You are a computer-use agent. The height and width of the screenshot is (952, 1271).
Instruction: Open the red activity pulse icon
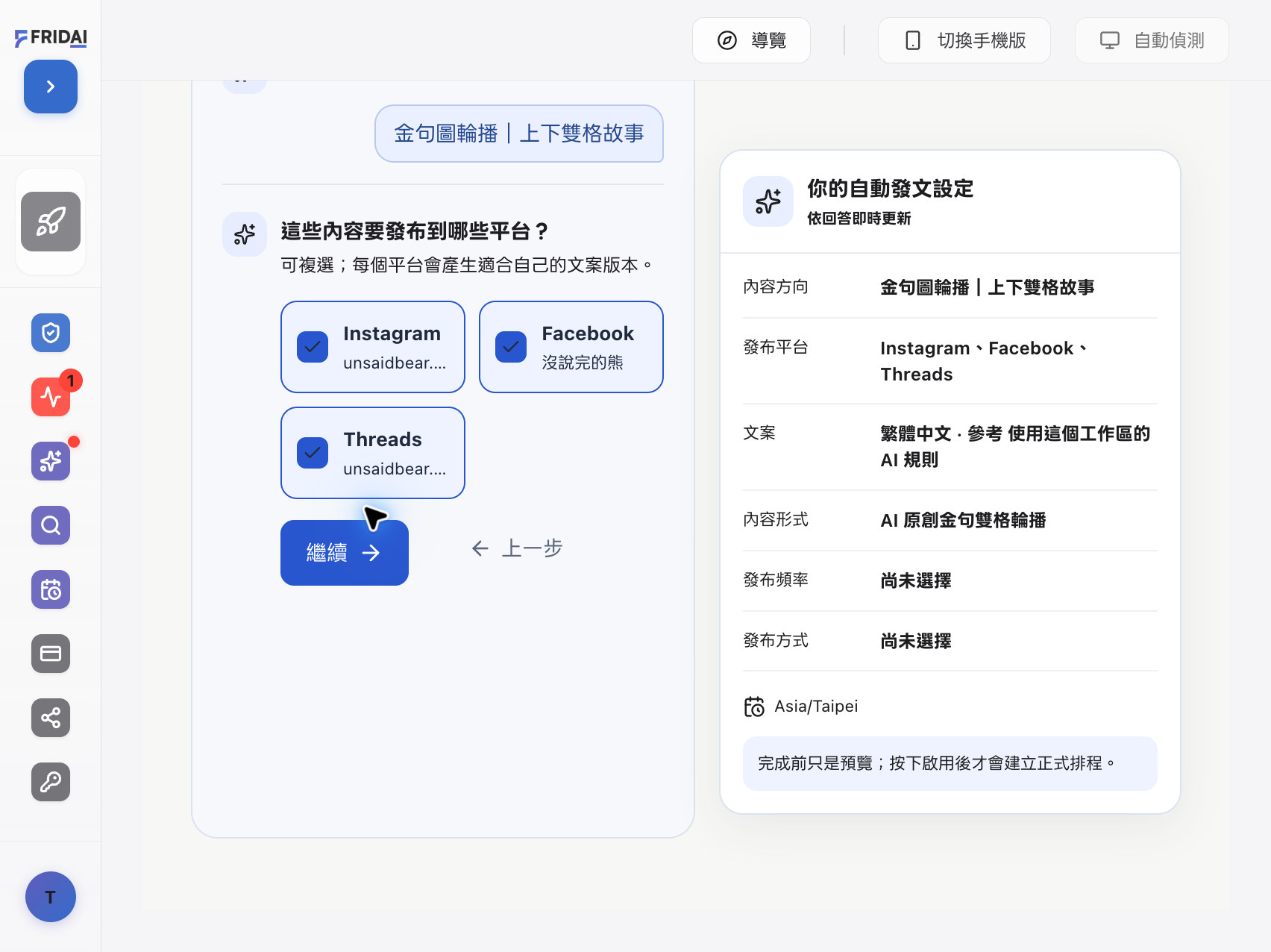[x=51, y=397]
